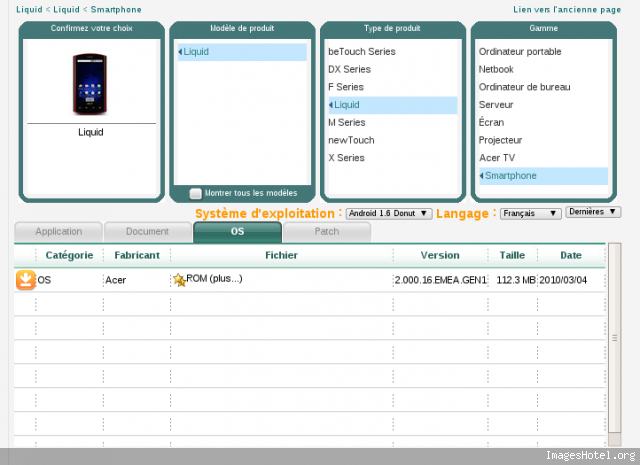The height and width of the screenshot is (465, 640).
Task: Click the Version column header
Action: coord(440,256)
